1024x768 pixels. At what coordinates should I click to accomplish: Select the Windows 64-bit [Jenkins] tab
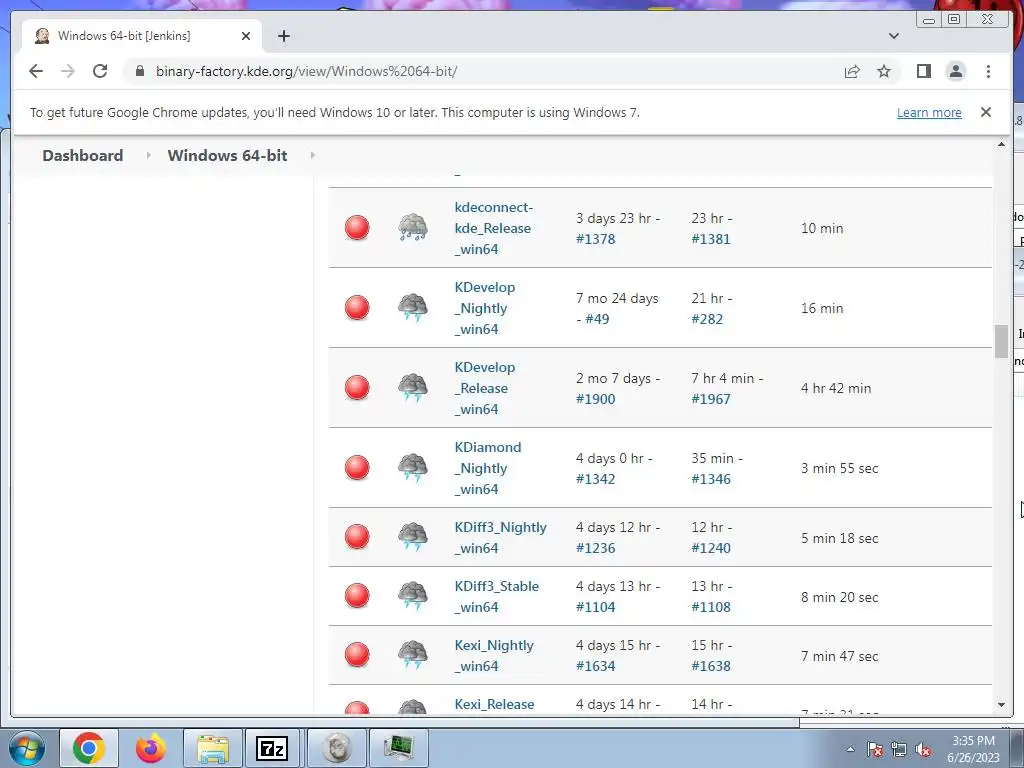click(142, 36)
